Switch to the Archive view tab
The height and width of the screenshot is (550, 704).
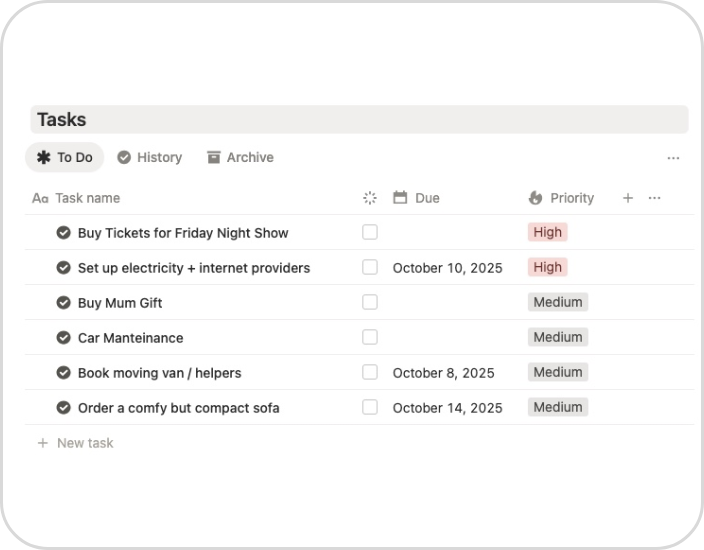pos(240,157)
